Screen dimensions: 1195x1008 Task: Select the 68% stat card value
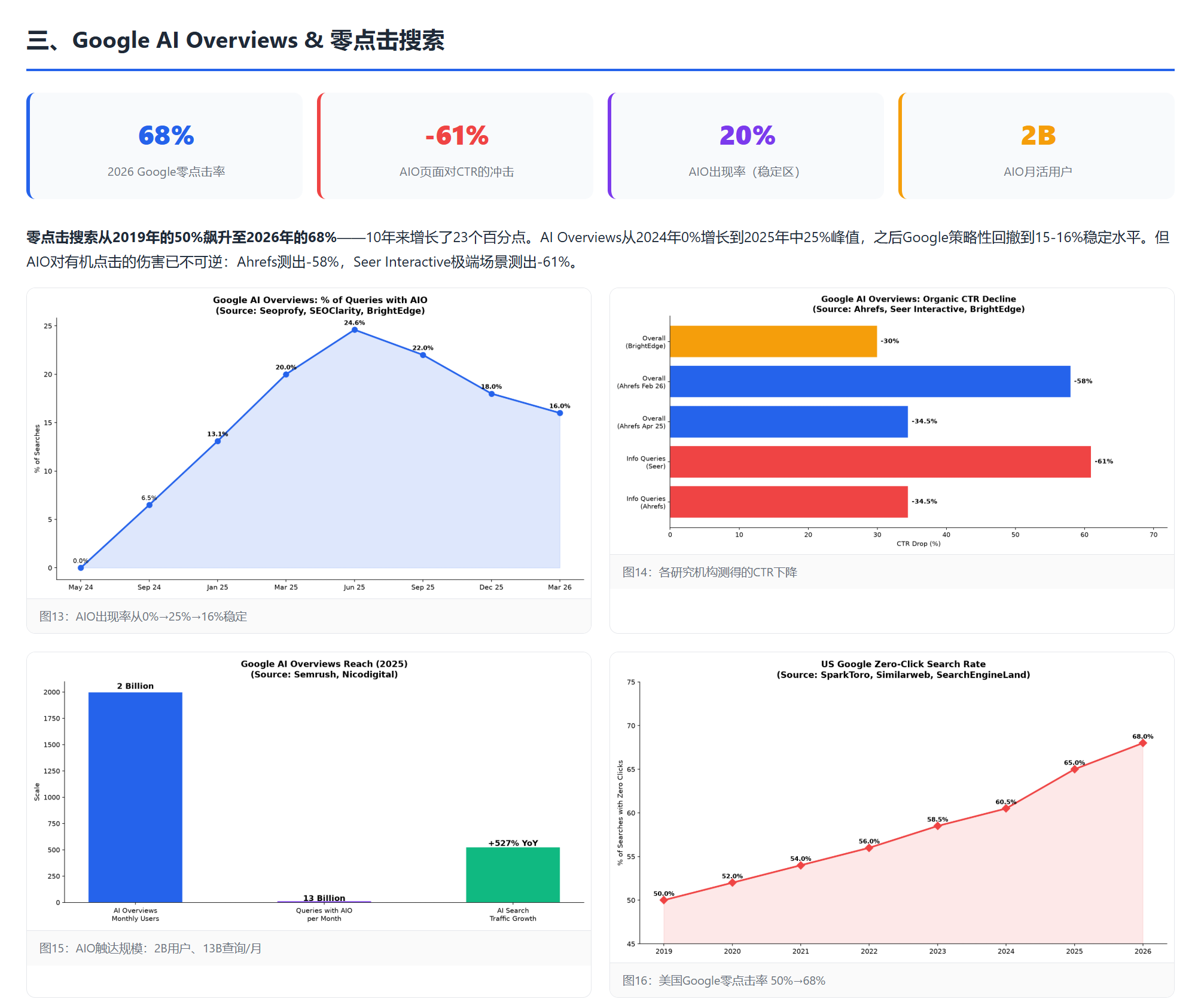click(166, 135)
